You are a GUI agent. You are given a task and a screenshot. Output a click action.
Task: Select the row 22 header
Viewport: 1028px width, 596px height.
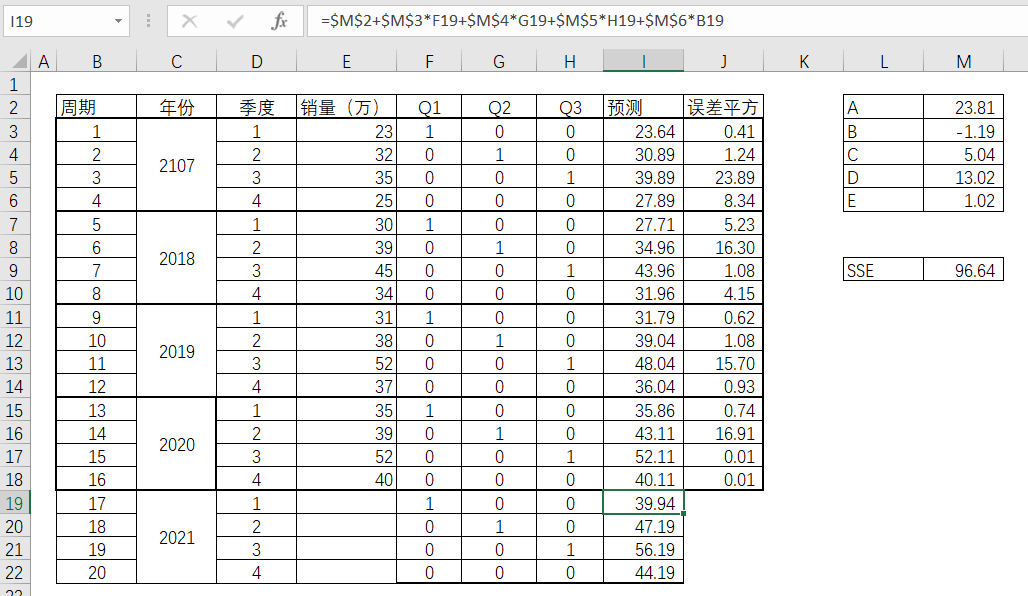tap(15, 573)
